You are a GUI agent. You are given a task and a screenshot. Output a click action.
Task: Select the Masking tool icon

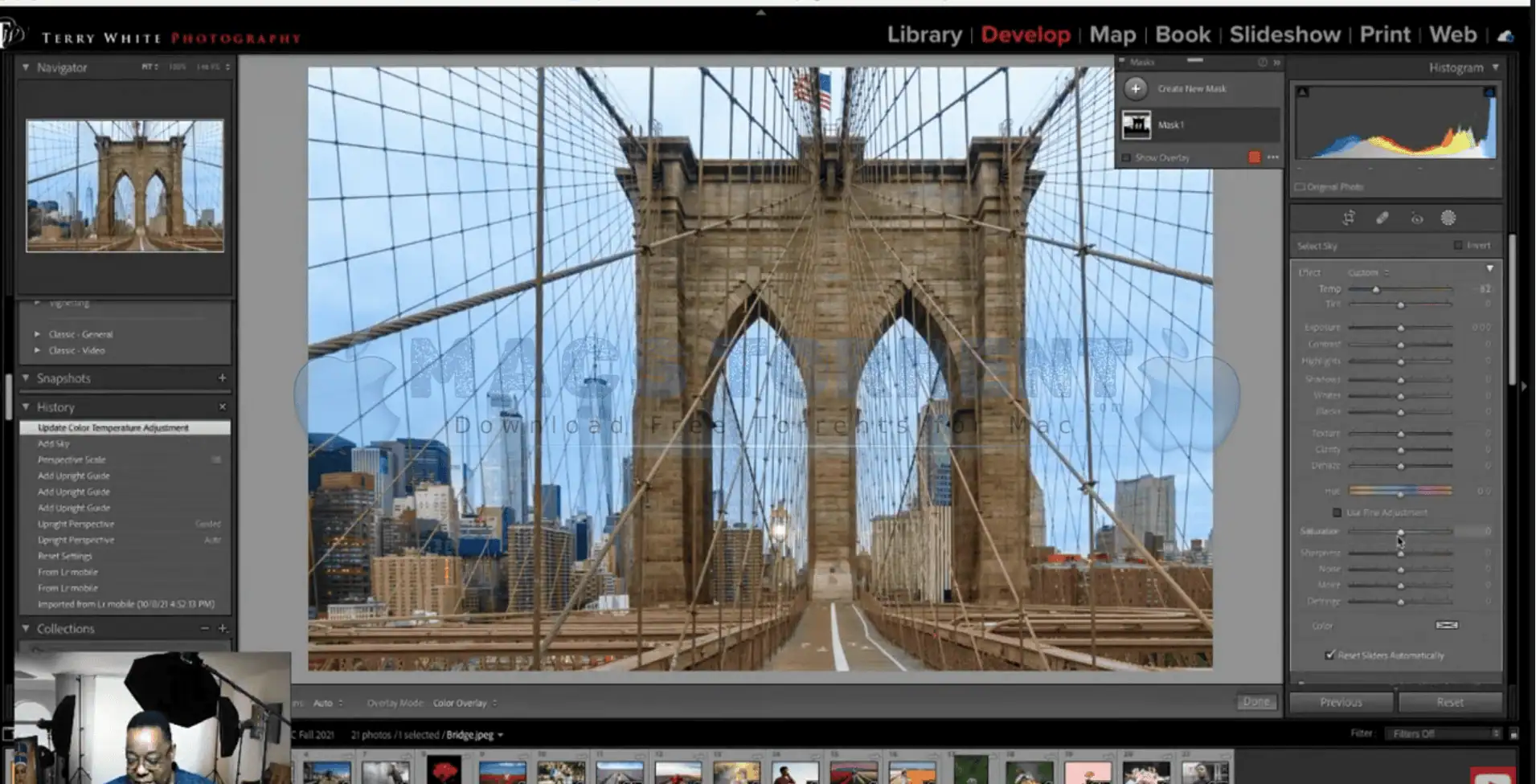pos(1448,218)
